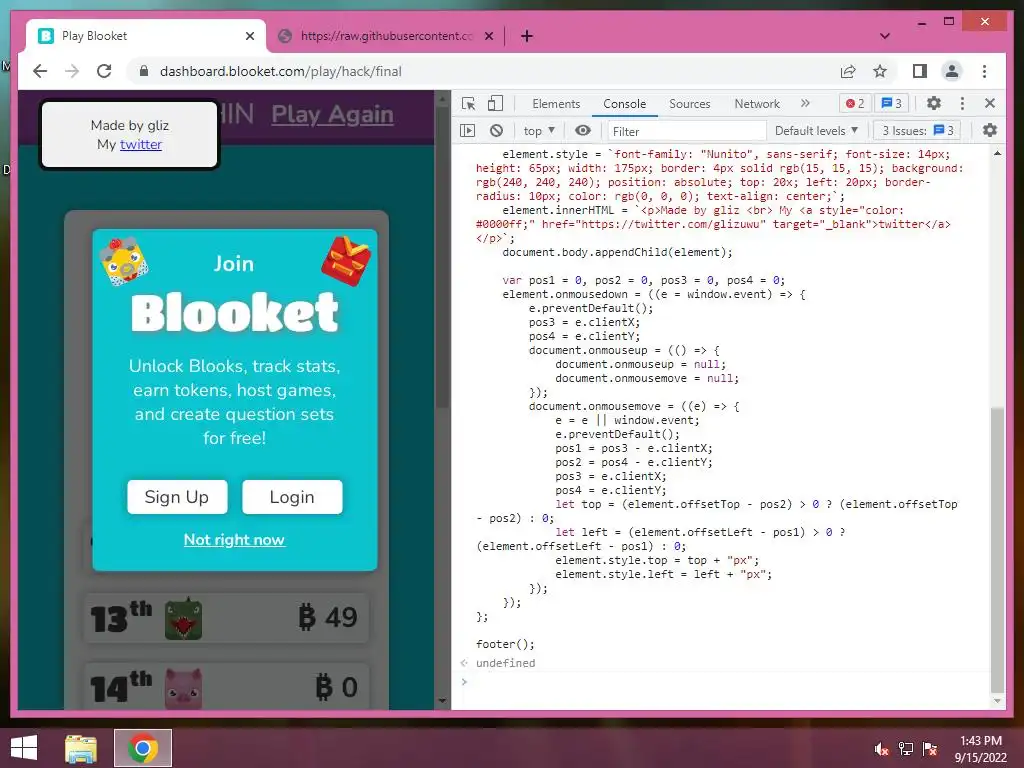
Task: Click the share page icon in address bar
Action: pos(848,71)
